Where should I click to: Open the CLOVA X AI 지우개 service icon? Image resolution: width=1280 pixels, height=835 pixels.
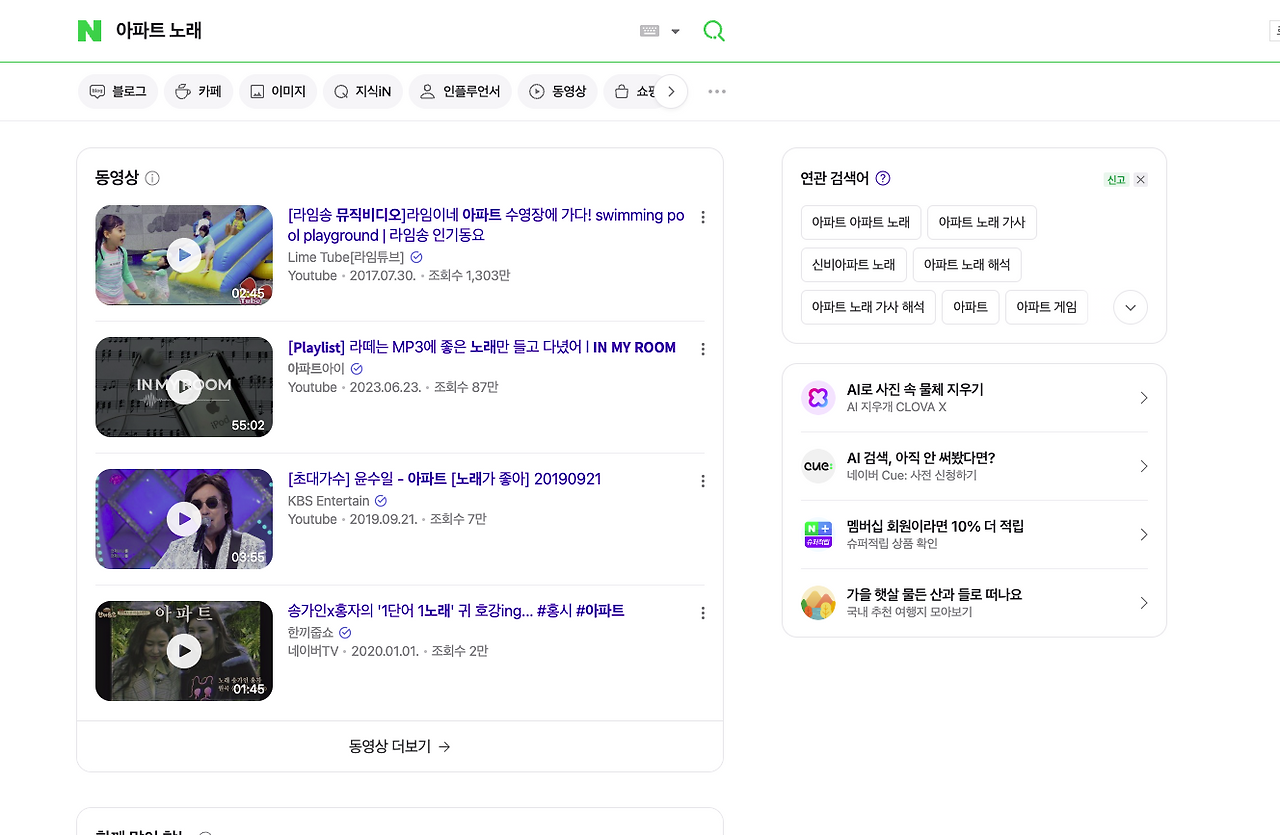coord(818,397)
